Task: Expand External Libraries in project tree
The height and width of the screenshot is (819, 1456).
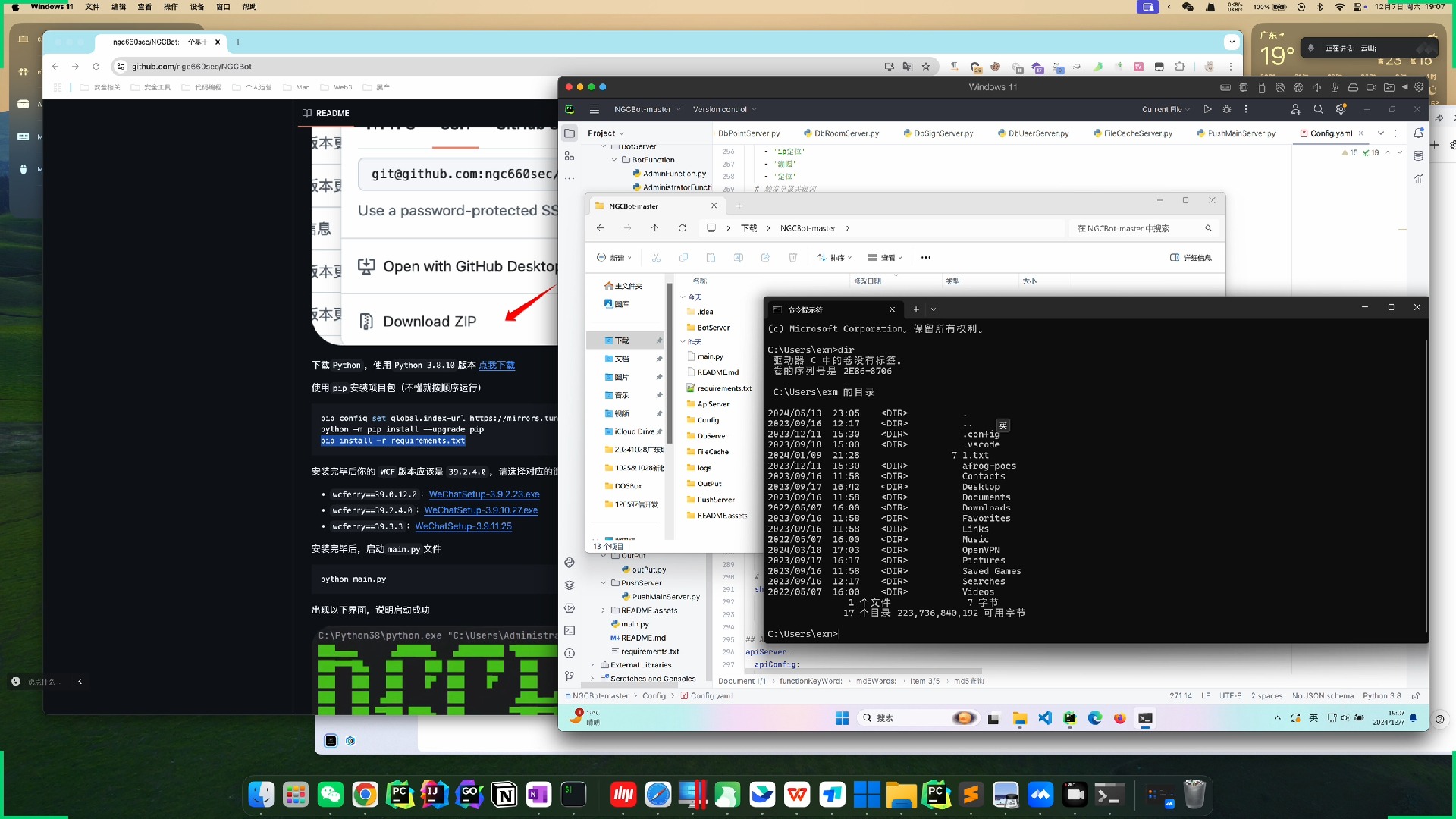Action: 593,665
